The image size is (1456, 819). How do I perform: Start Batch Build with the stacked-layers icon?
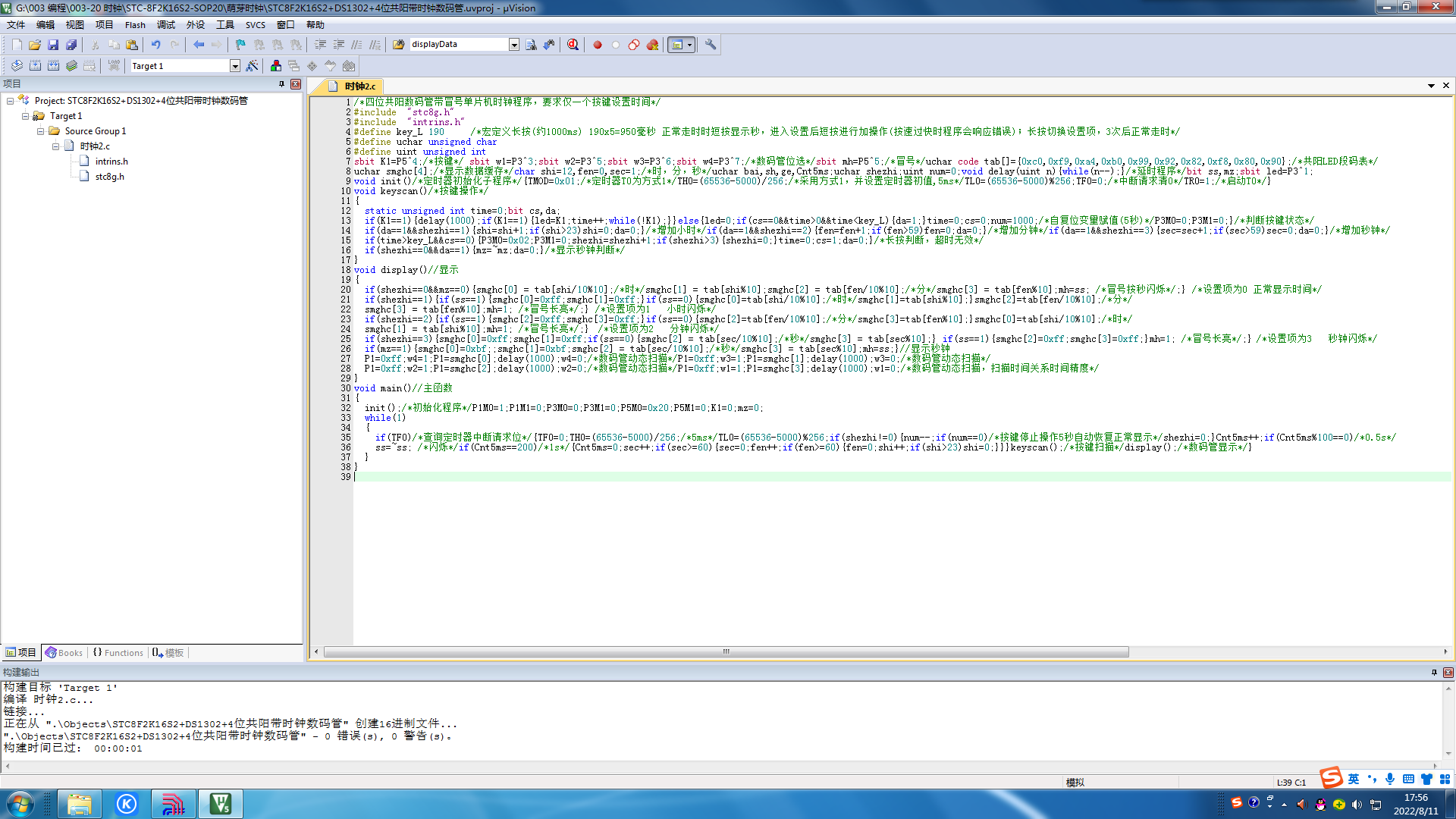click(71, 66)
